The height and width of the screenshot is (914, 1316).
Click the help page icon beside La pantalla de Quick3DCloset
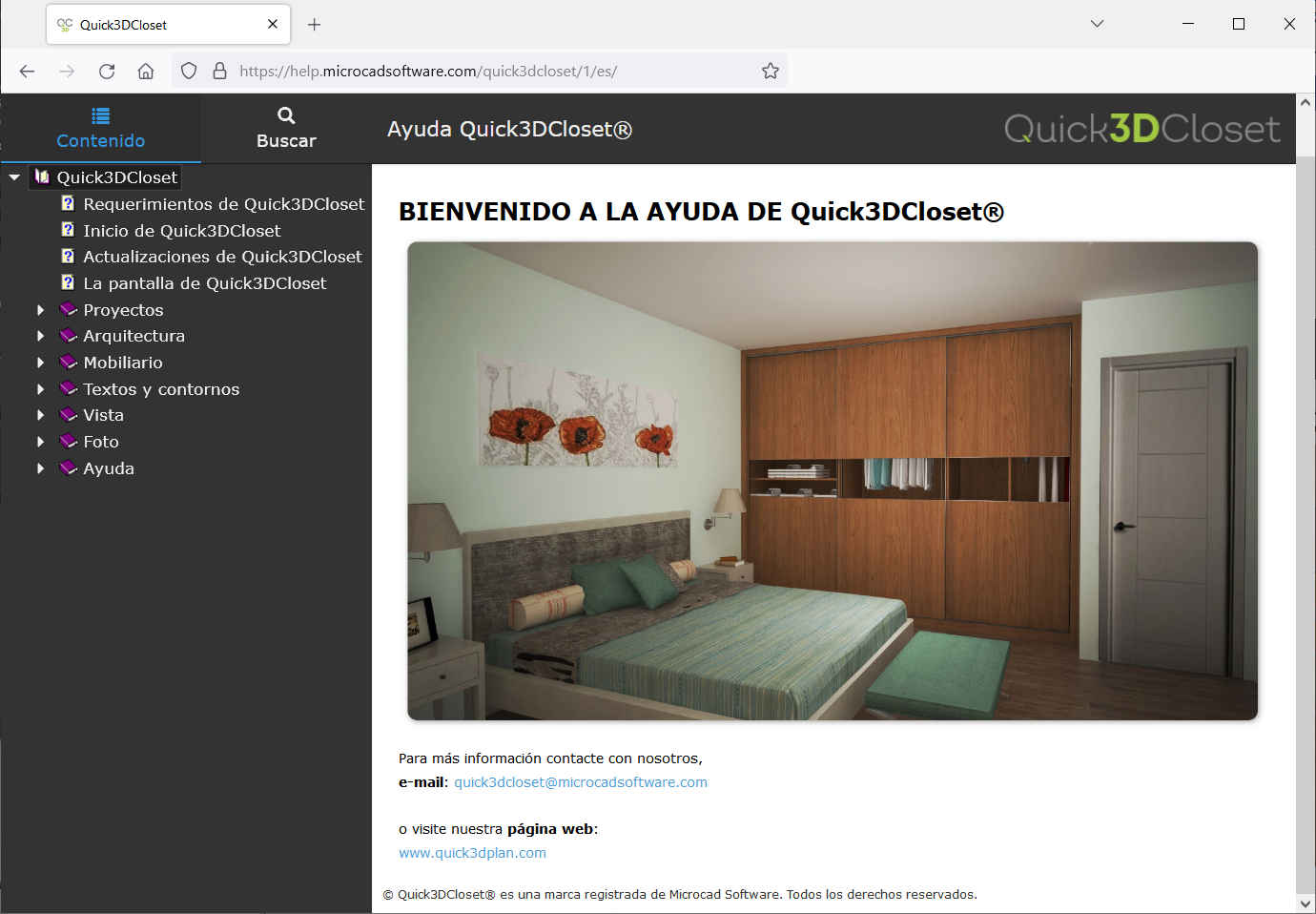click(68, 282)
